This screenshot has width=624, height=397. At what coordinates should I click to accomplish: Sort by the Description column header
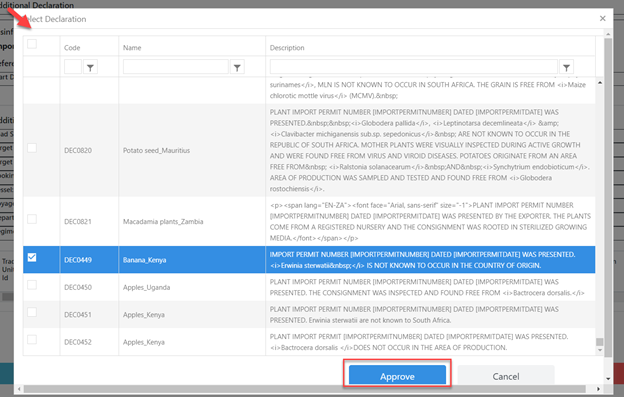pos(287,48)
